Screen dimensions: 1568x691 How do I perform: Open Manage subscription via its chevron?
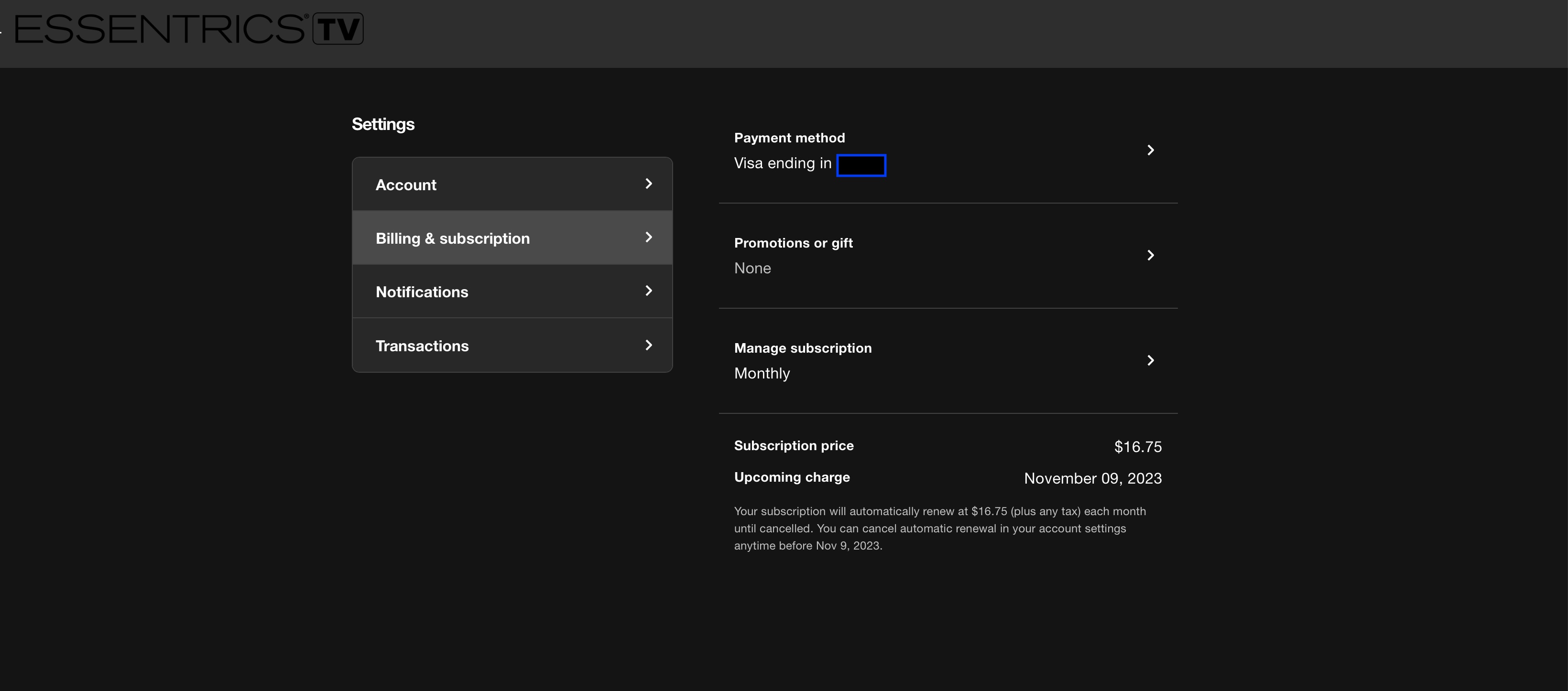coord(1150,361)
